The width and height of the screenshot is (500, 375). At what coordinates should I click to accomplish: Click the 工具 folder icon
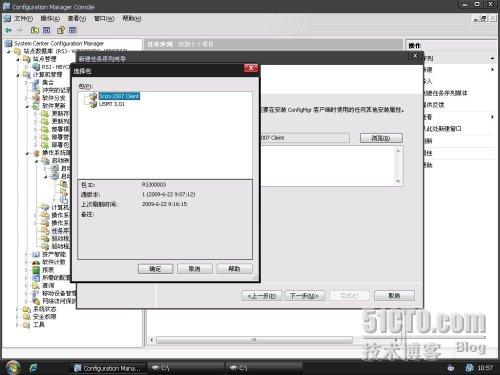click(x=27, y=325)
